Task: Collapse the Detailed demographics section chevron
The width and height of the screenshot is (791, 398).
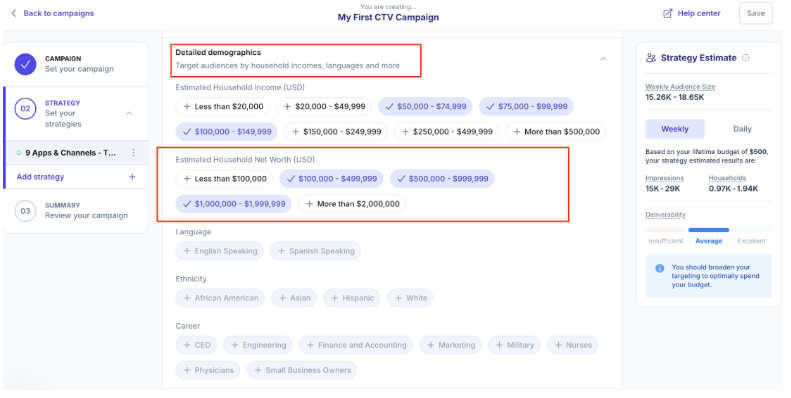Action: 603,59
